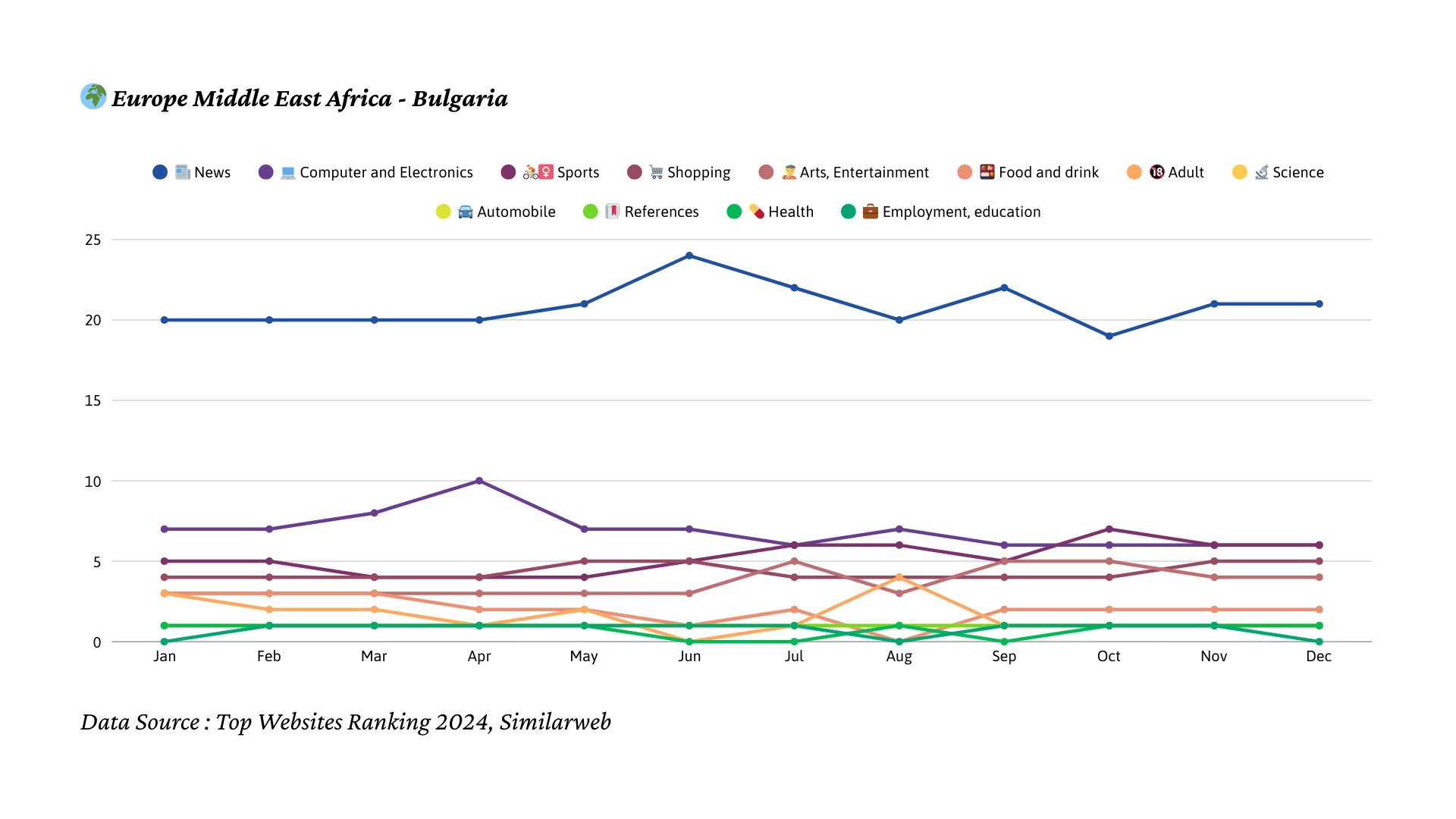Click the briefcase icon for Employment, education
The width and height of the screenshot is (1456, 819).
click(871, 212)
